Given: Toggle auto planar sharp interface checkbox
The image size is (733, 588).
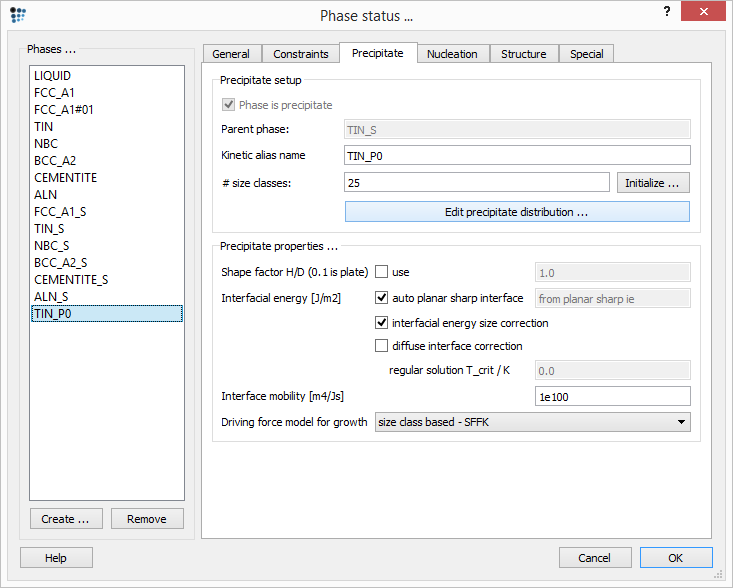Looking at the screenshot, I should tap(381, 298).
